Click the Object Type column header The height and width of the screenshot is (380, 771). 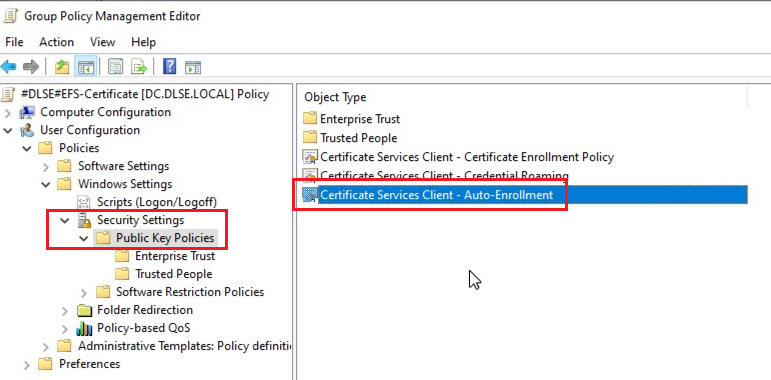(x=335, y=97)
